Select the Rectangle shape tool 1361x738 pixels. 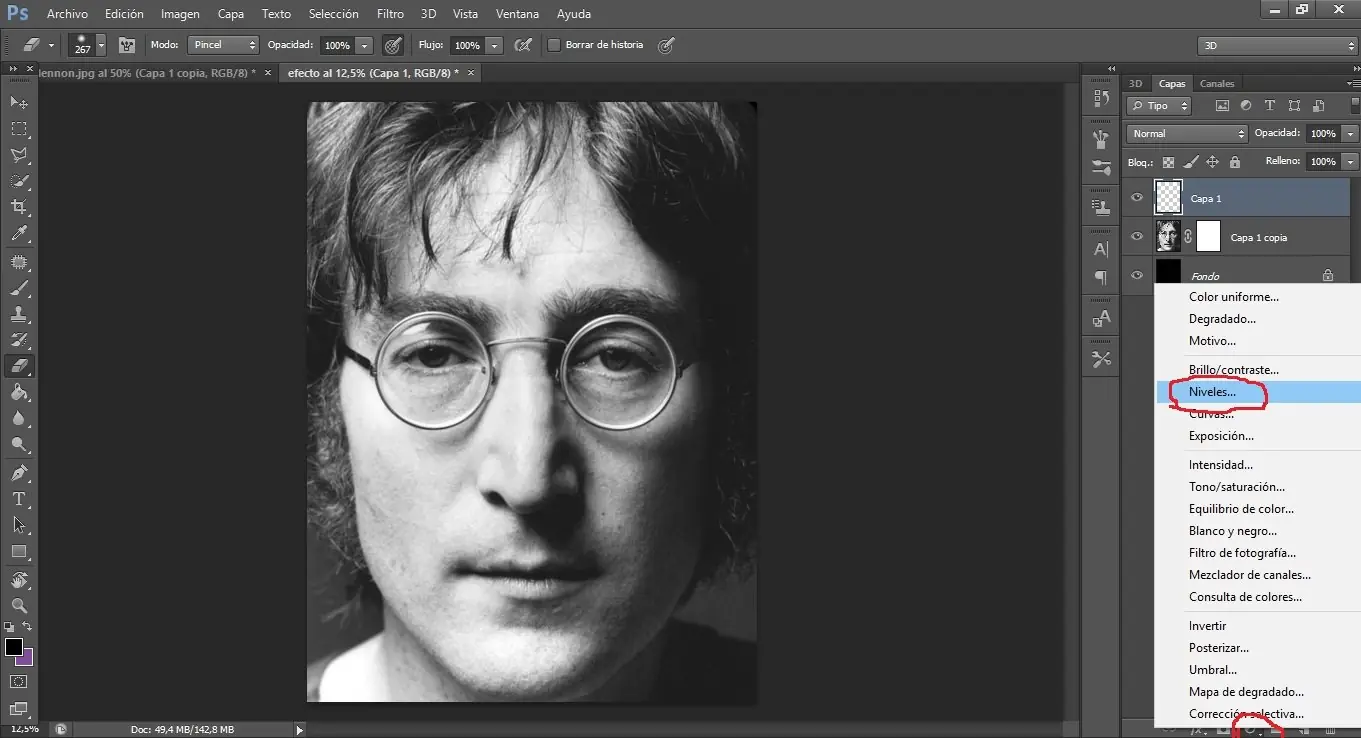point(19,551)
